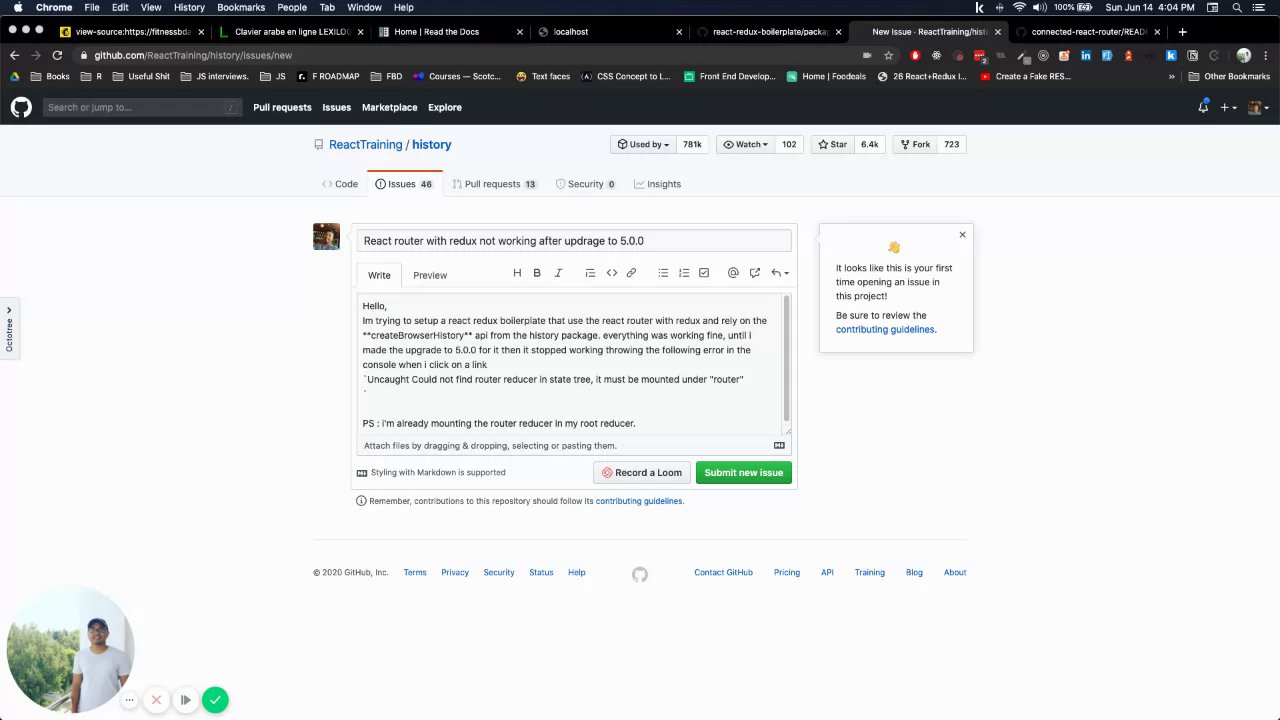Viewport: 1280px width, 720px height.
Task: Click the Record a Loom button
Action: [x=642, y=473]
